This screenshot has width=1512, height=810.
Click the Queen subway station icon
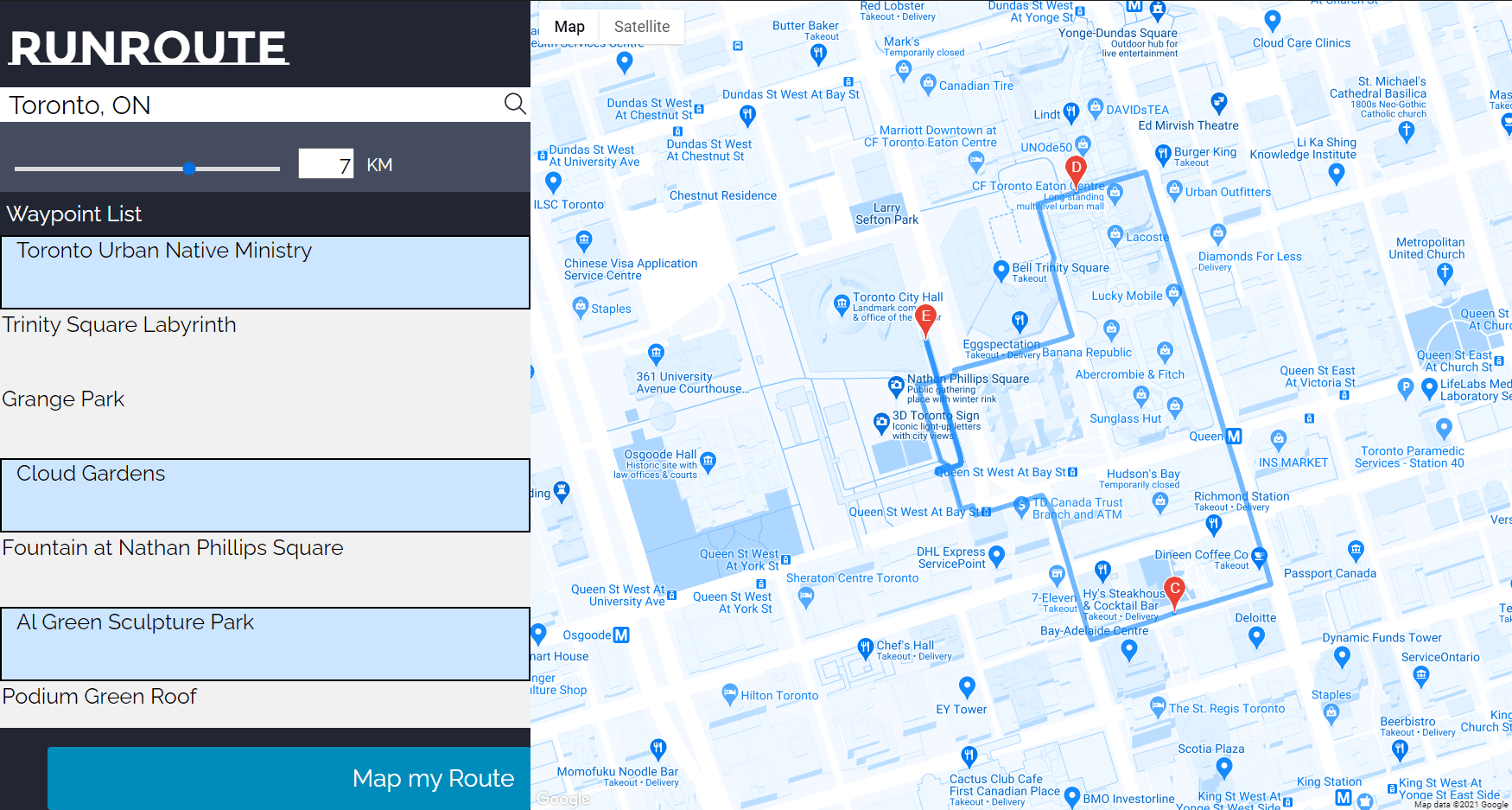[1234, 436]
